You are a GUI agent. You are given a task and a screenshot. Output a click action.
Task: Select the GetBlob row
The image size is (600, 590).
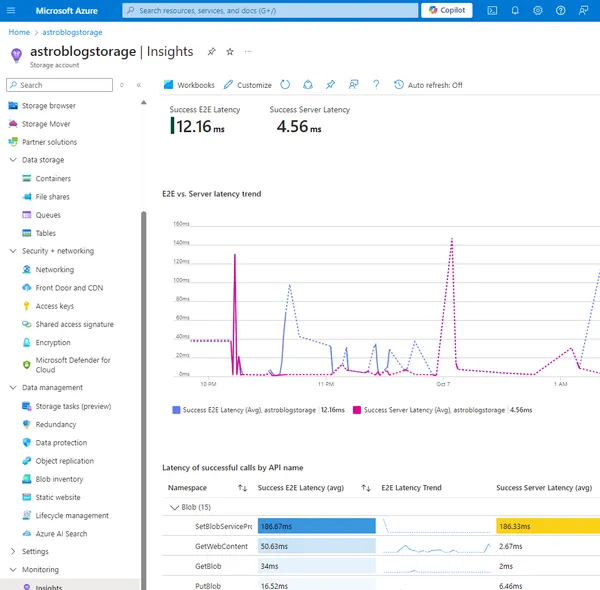381,566
